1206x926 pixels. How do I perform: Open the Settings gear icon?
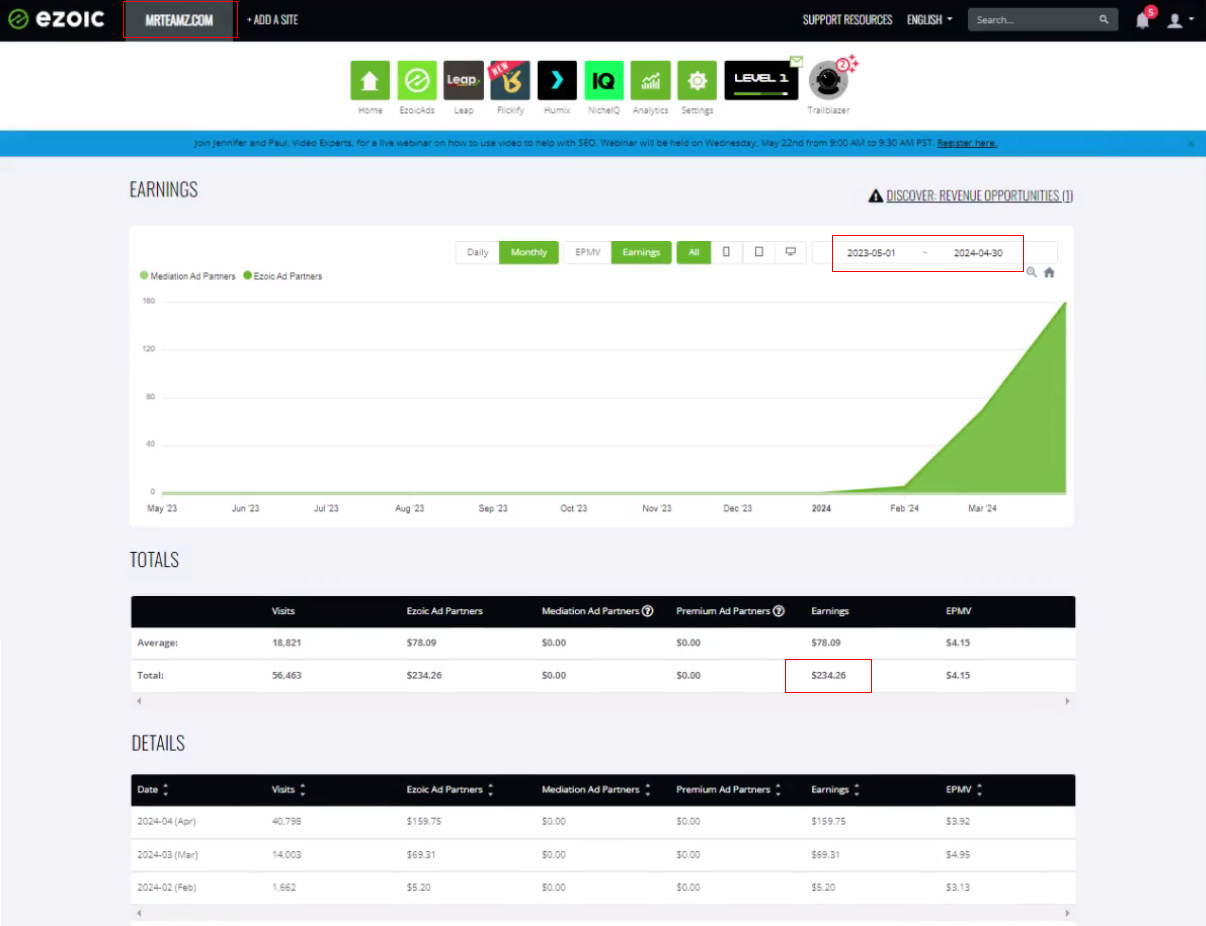[697, 80]
